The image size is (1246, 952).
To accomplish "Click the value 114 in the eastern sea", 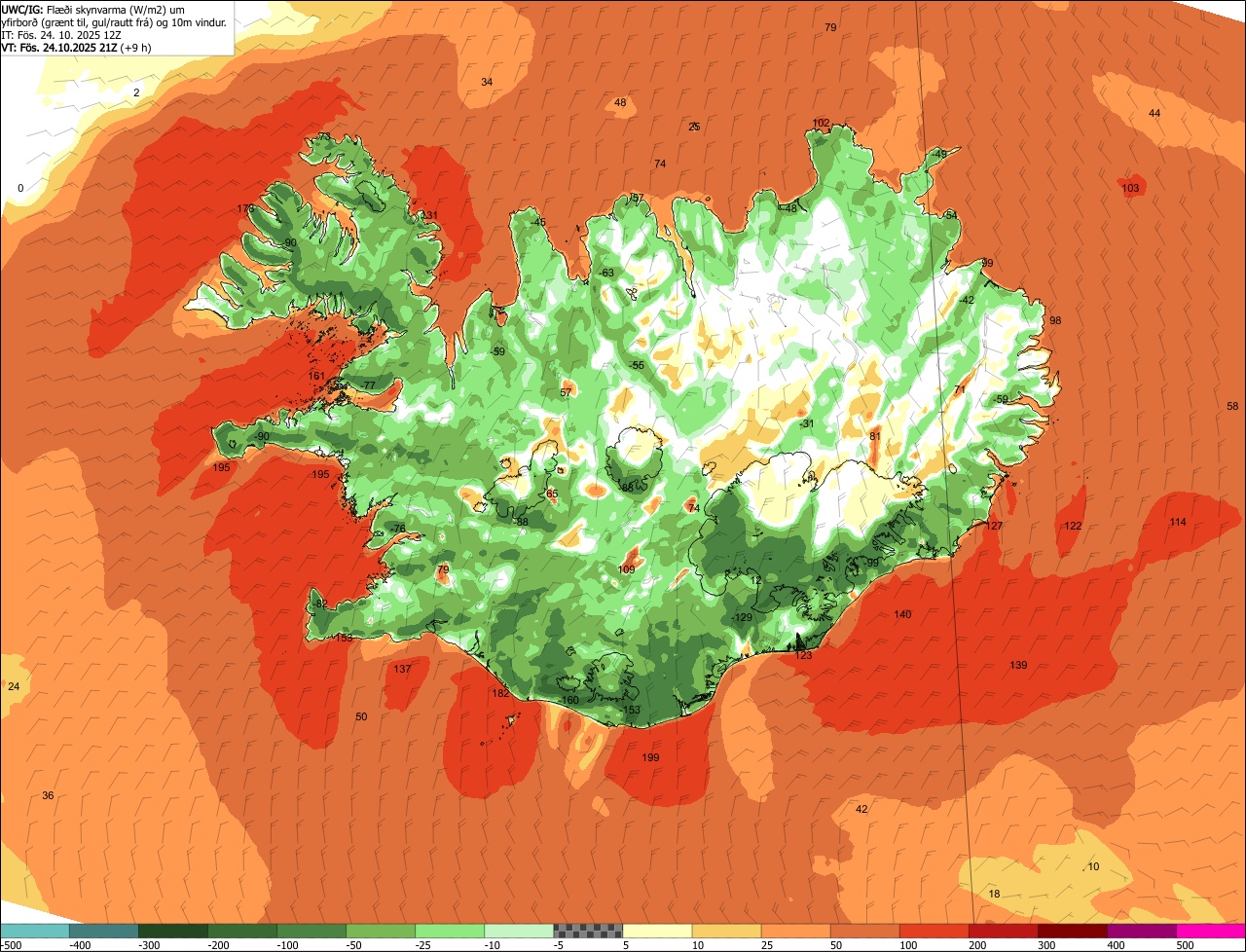I will point(1178,522).
